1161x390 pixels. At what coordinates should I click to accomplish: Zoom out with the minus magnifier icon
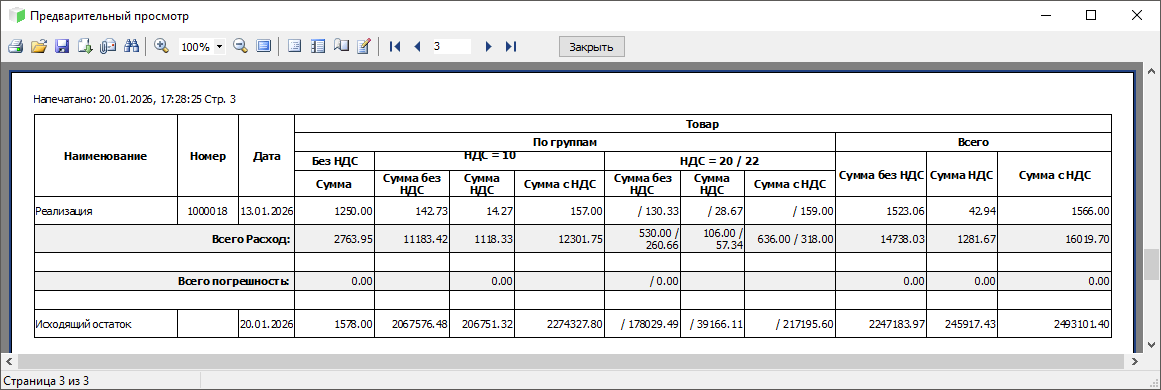(x=240, y=47)
